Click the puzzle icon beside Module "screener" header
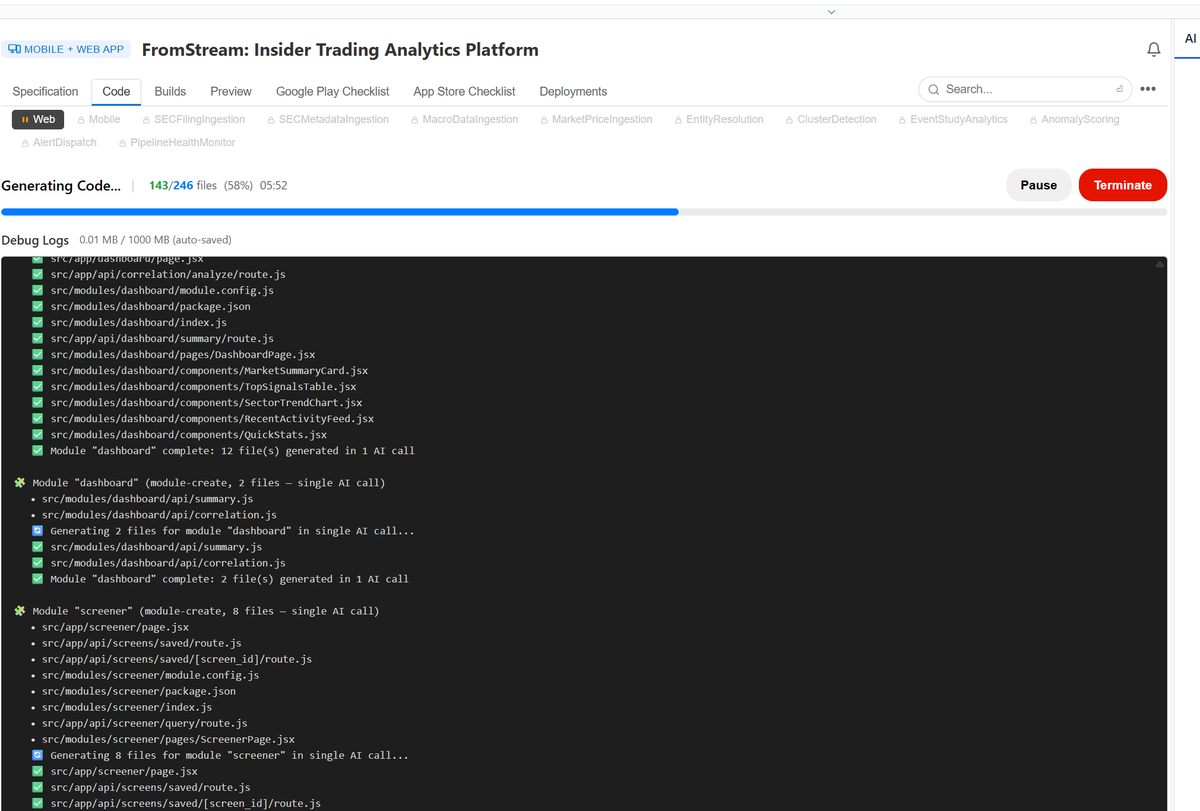 pyautogui.click(x=20, y=611)
